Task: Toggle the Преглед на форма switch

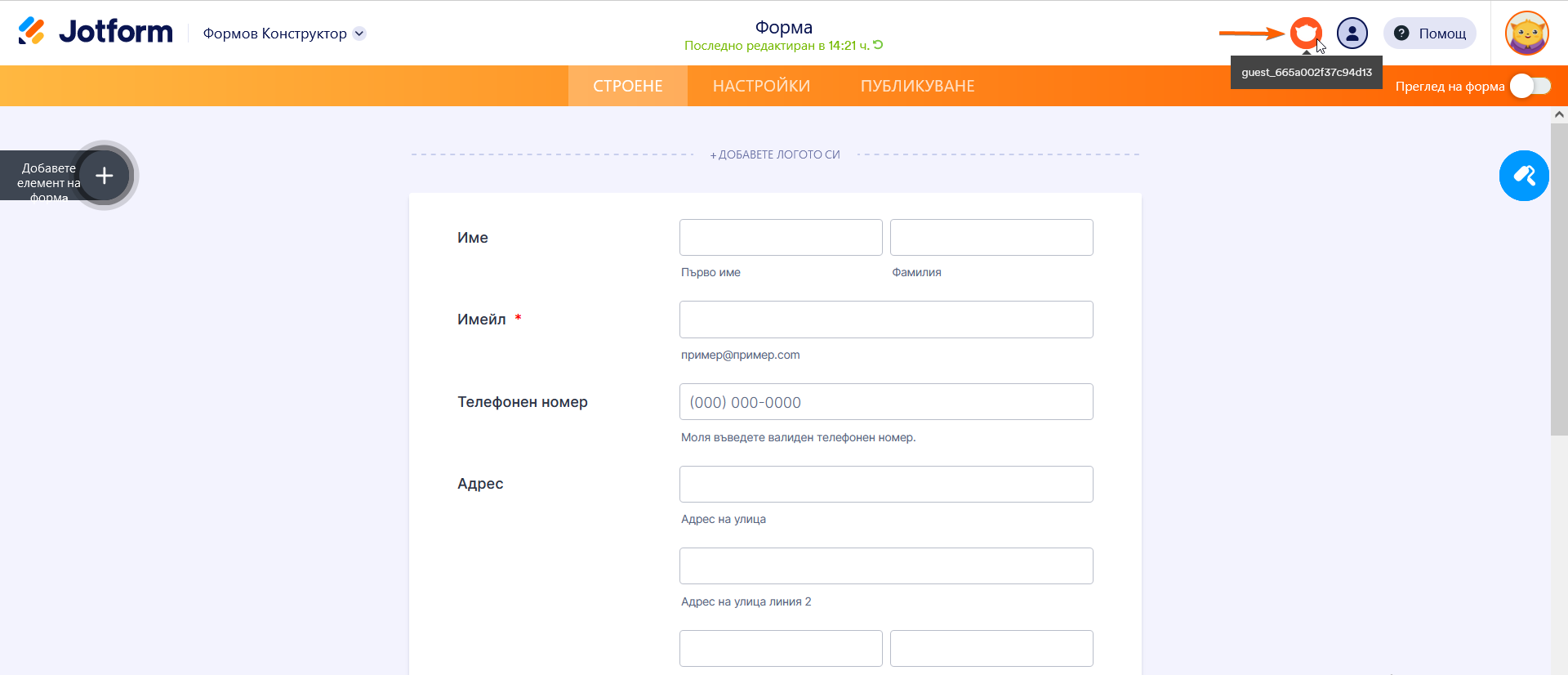Action: [1530, 87]
